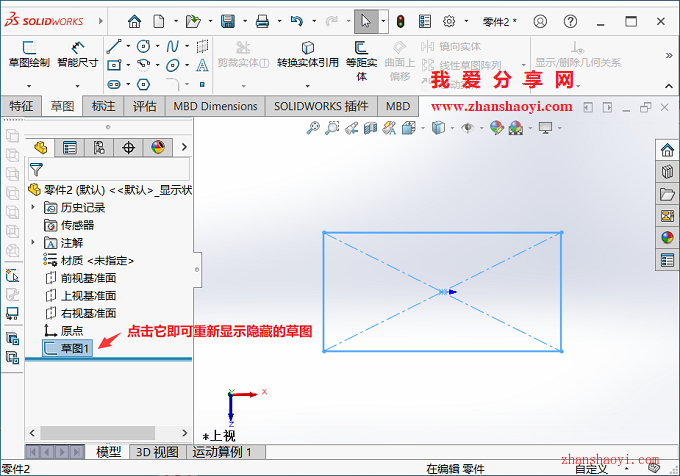Open the Circle tool dropdown arrow
680x476 pixels.
(158, 46)
